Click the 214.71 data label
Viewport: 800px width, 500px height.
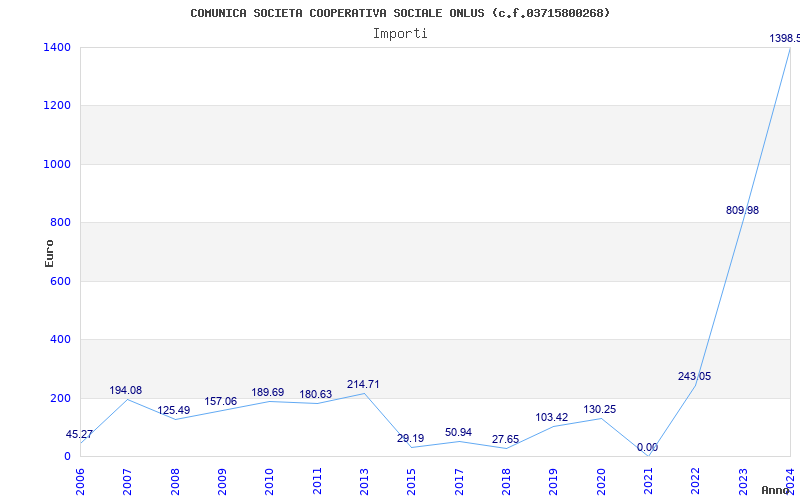coord(363,384)
